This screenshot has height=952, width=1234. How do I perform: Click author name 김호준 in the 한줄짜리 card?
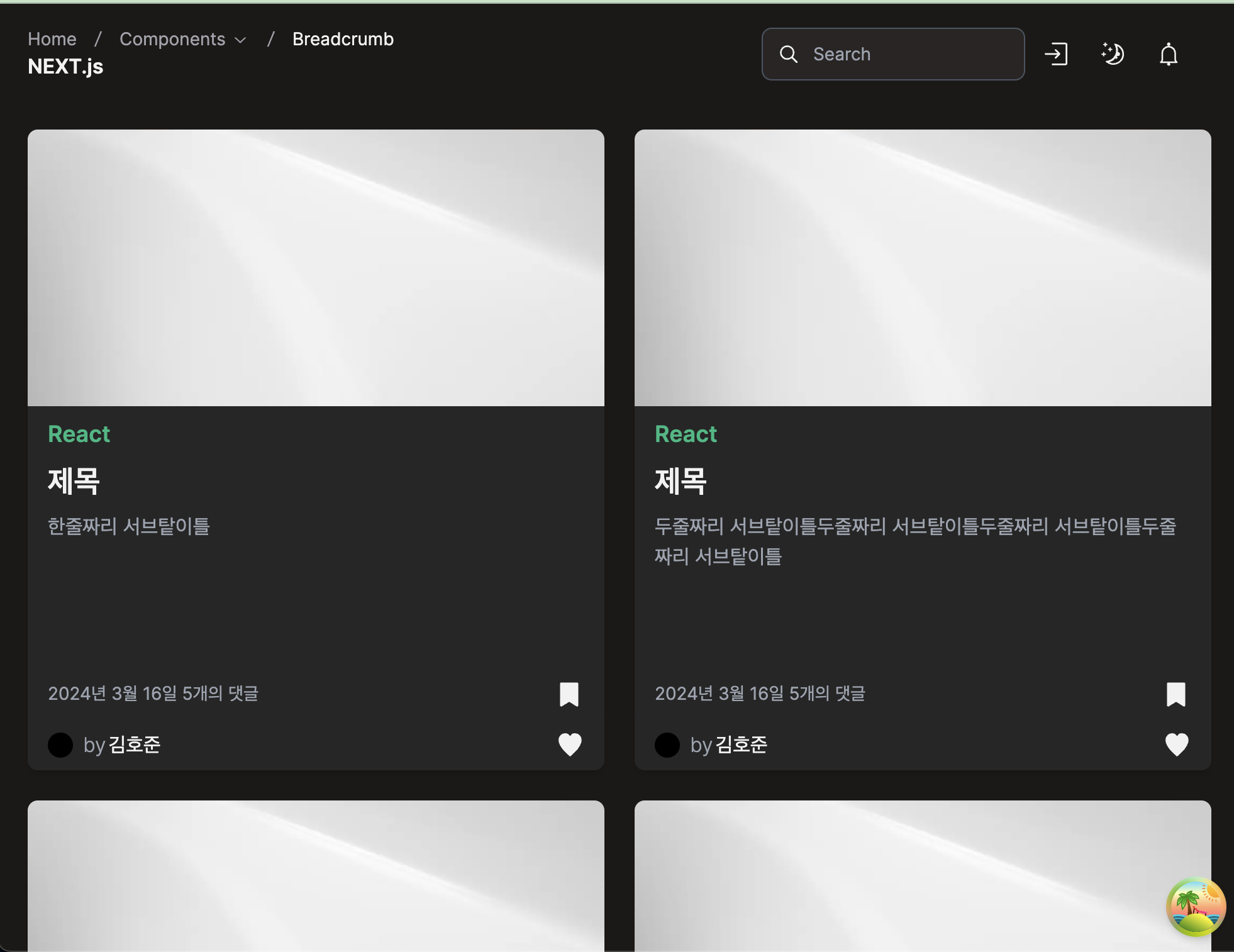135,744
